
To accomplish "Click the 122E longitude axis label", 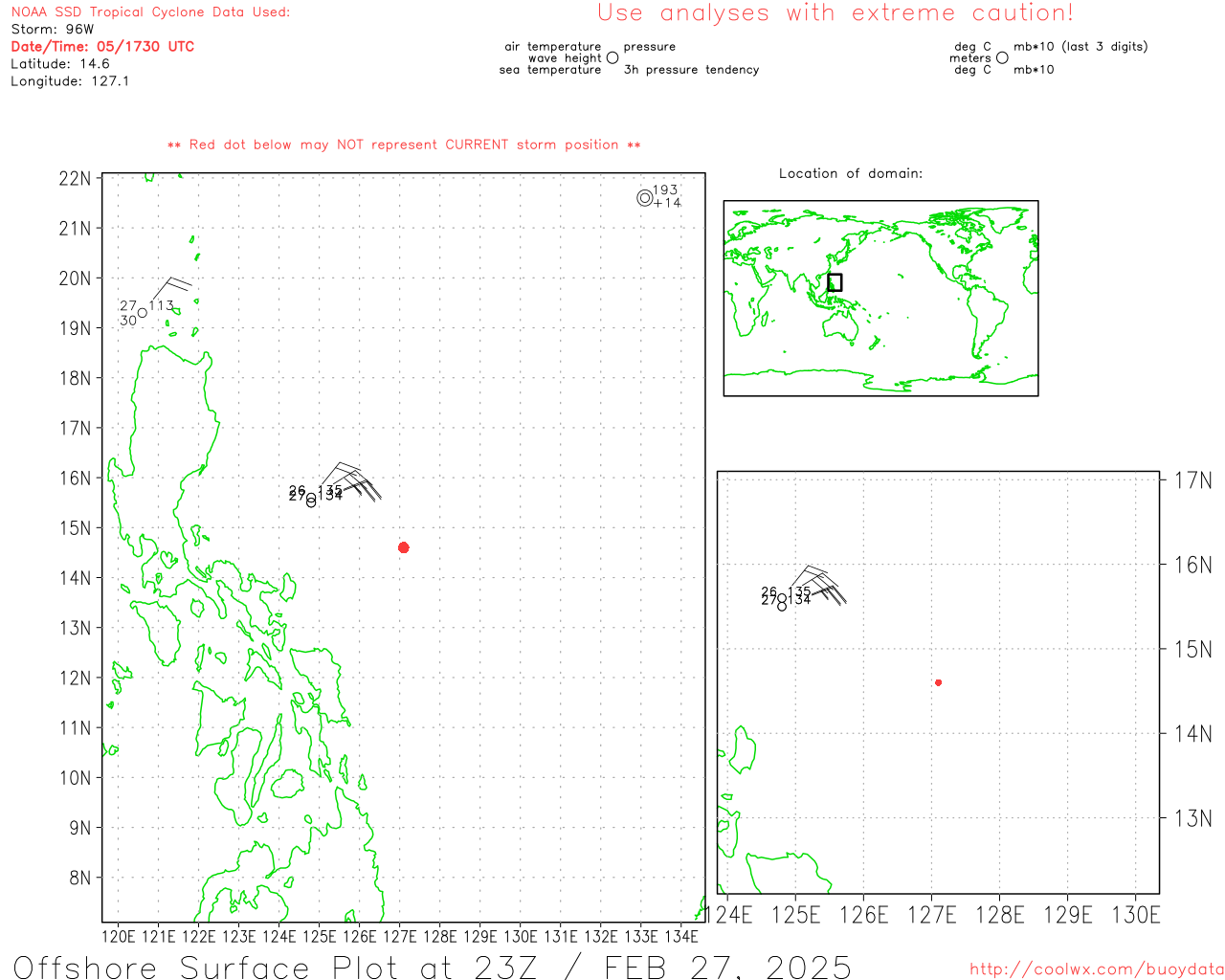I will (199, 936).
